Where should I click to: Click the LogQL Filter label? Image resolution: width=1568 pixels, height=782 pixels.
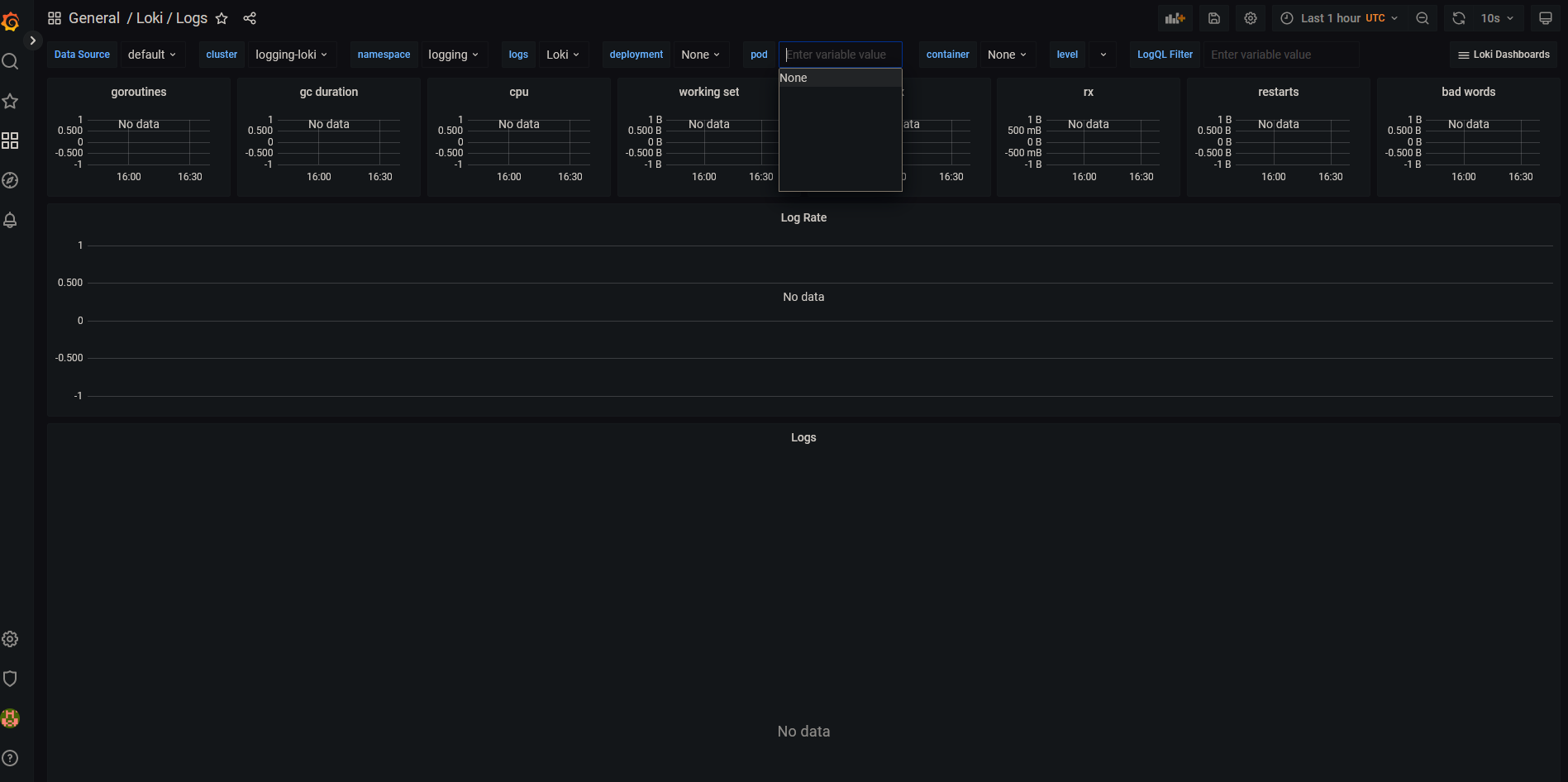coord(1164,54)
